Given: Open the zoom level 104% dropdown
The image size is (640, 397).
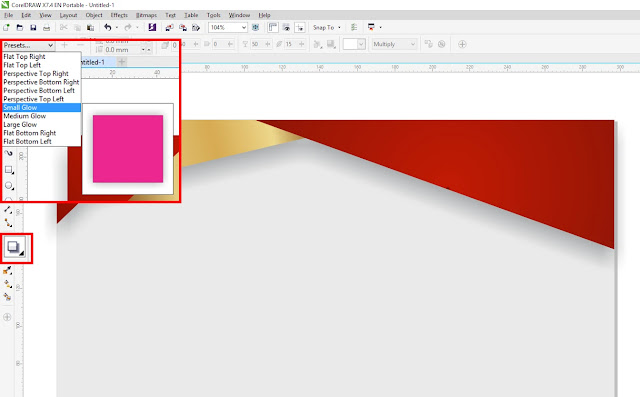Looking at the screenshot, I should [243, 27].
